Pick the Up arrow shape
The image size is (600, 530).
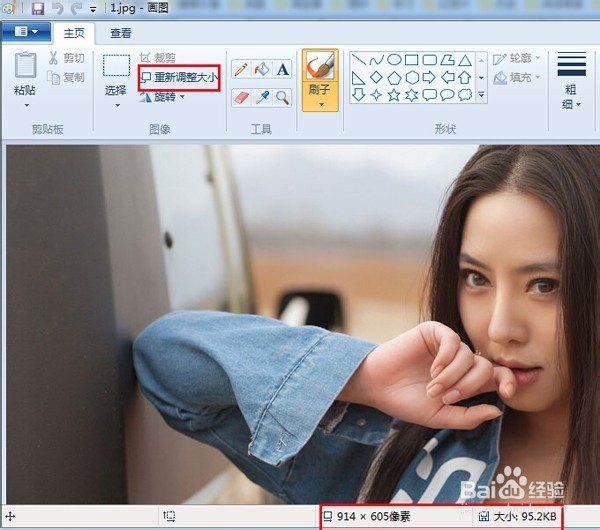click(x=465, y=78)
